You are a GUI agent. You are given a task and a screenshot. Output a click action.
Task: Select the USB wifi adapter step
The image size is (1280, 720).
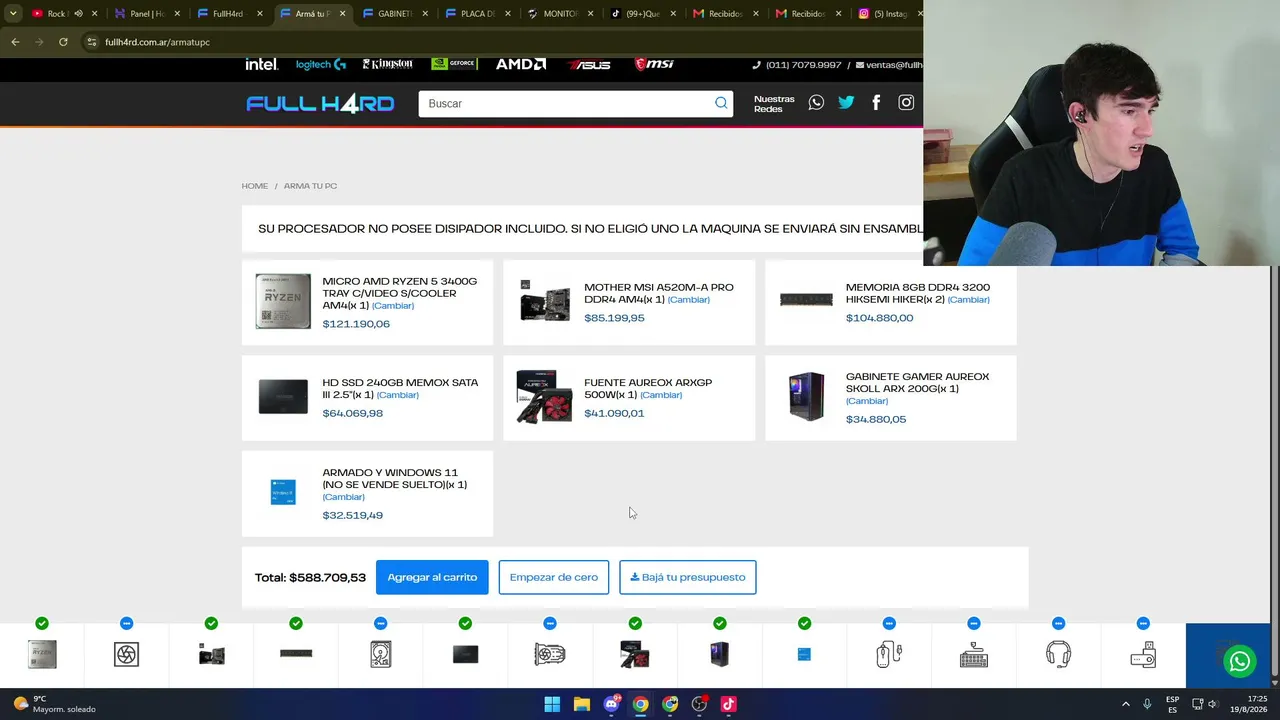(1143, 655)
